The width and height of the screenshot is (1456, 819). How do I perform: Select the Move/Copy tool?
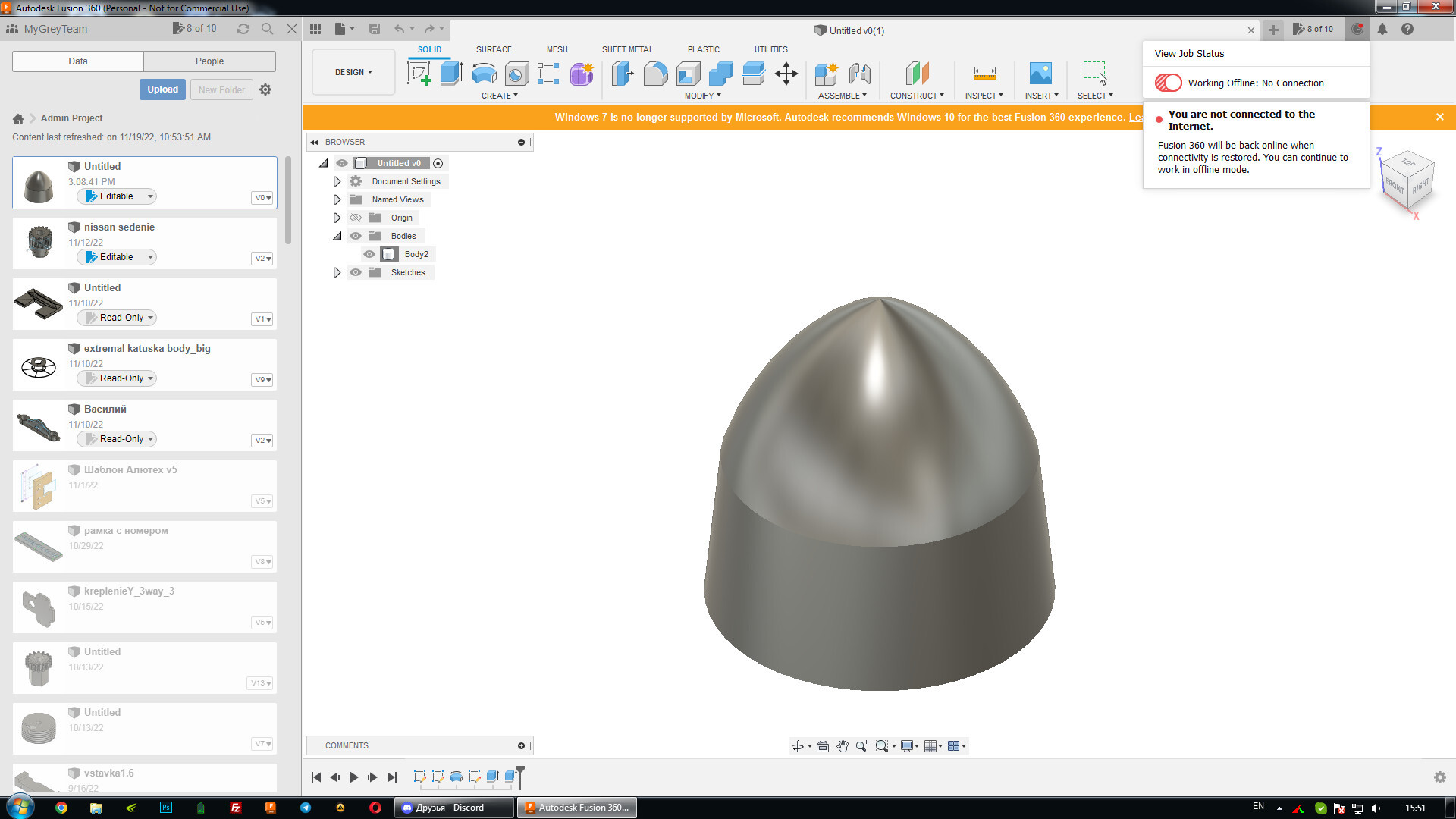786,74
